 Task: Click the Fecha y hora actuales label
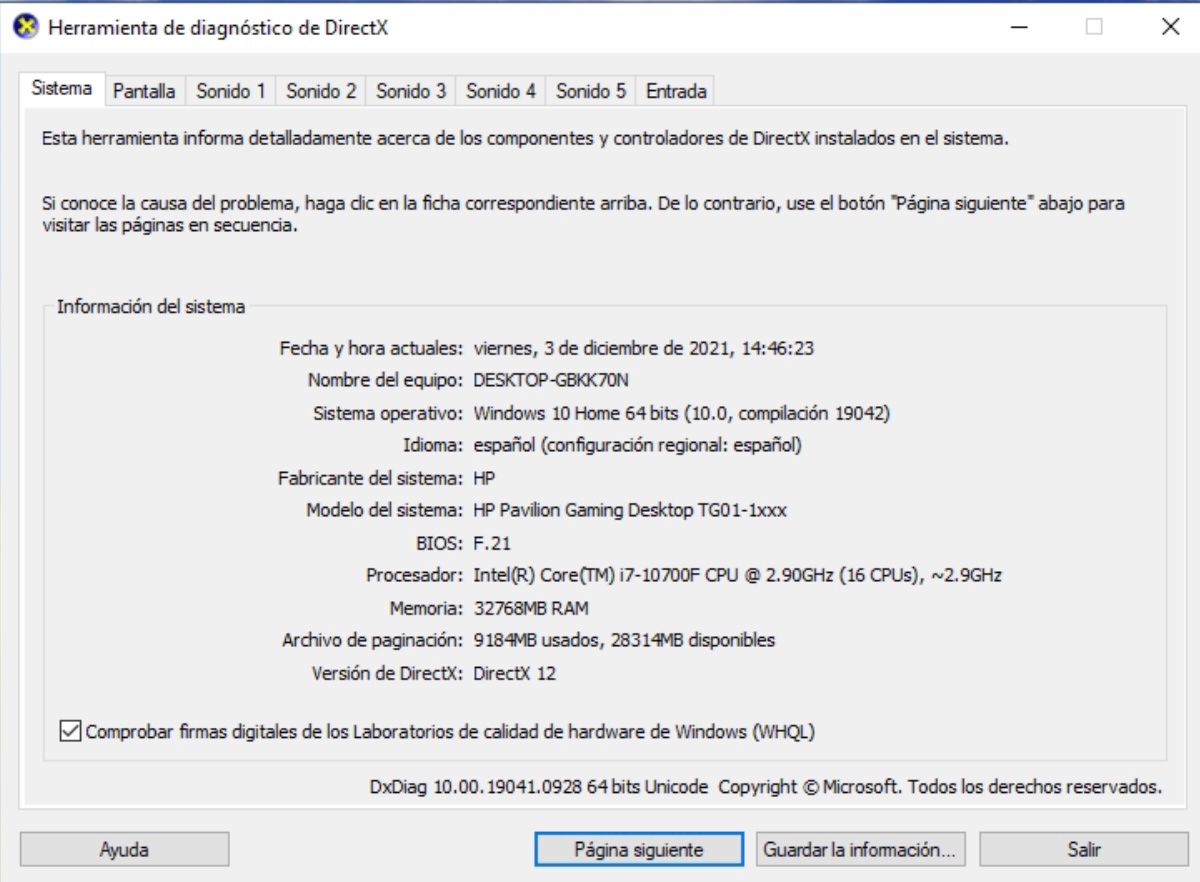coord(371,348)
